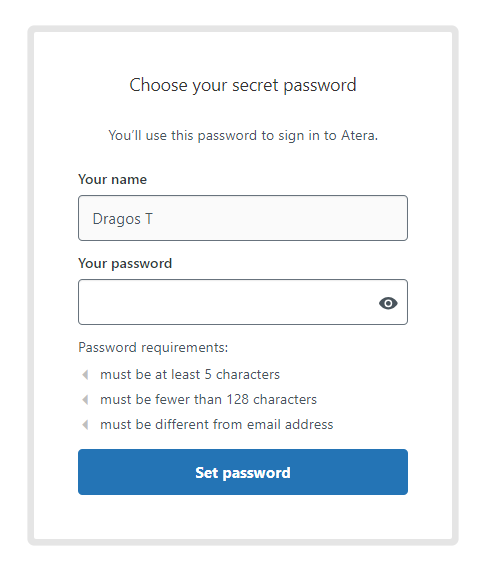Click the 'Password requirements:' label
Viewport: 486px width, 575px height.
pos(153,347)
